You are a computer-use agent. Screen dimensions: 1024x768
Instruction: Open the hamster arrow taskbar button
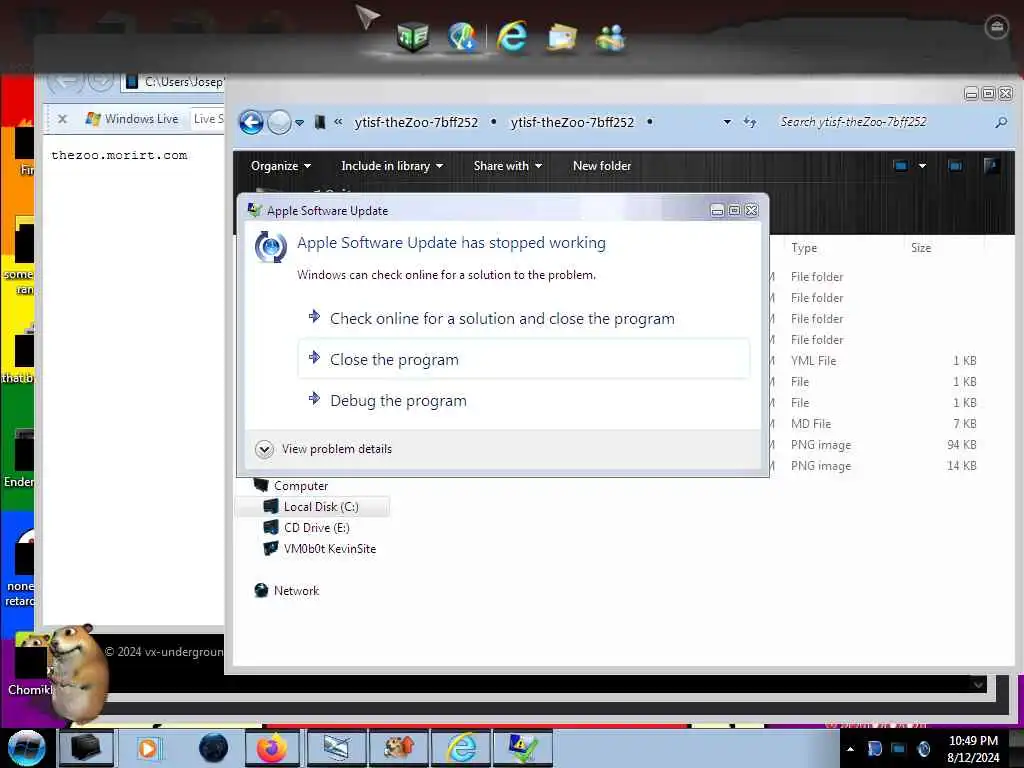(x=398, y=748)
